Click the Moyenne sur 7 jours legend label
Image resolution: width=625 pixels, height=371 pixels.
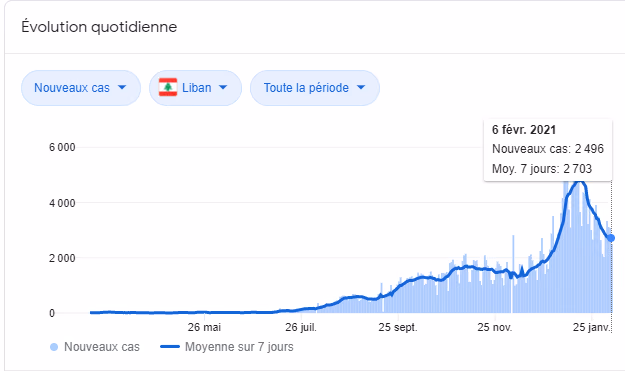[239, 347]
